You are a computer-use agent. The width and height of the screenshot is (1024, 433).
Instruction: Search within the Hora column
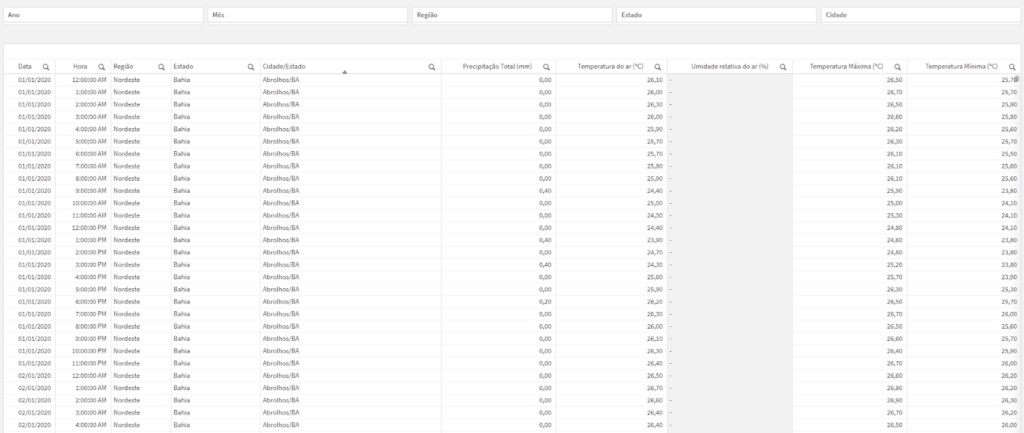pos(101,67)
